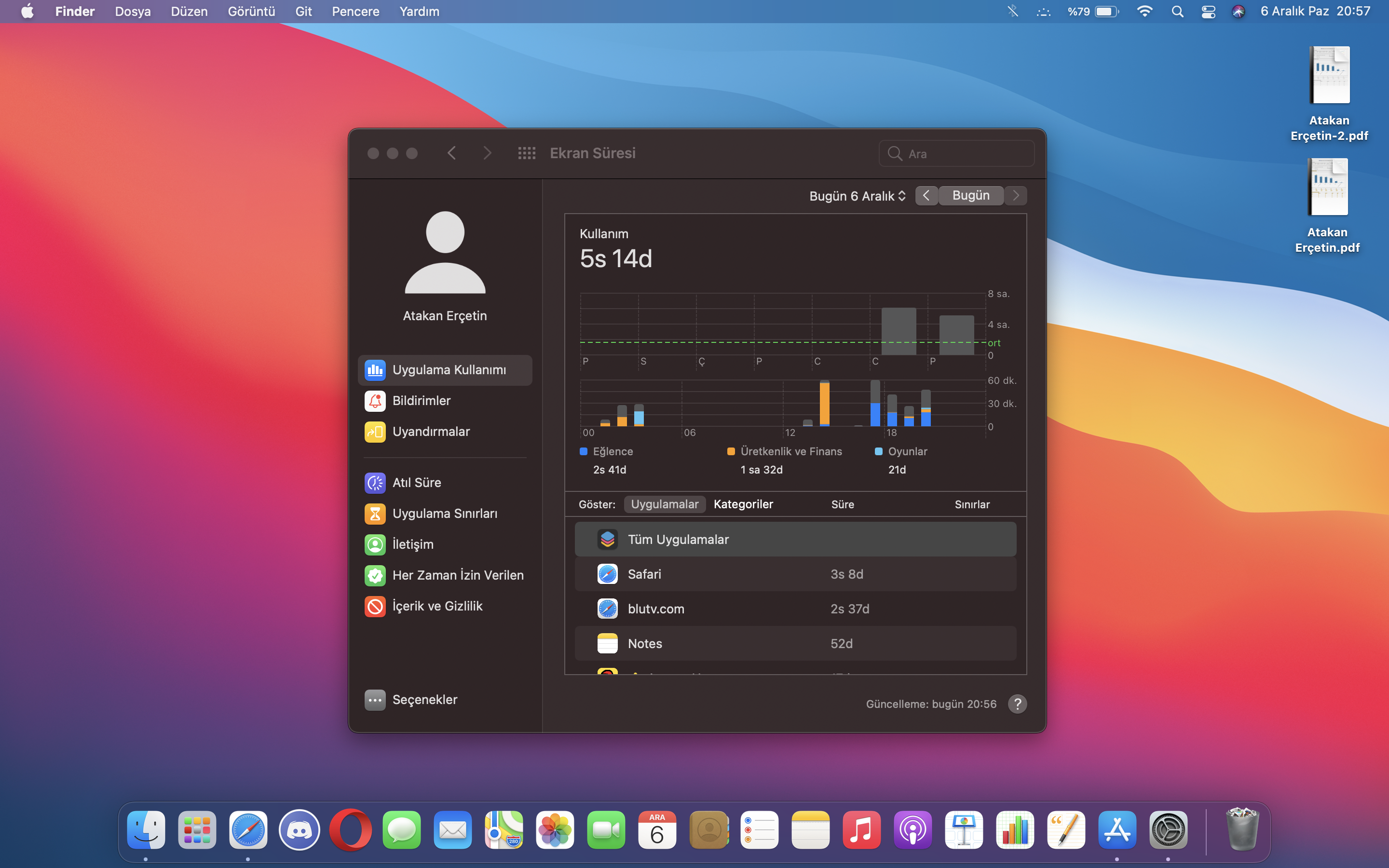The image size is (1389, 868).
Task: Click the Süre column header
Action: (x=843, y=504)
